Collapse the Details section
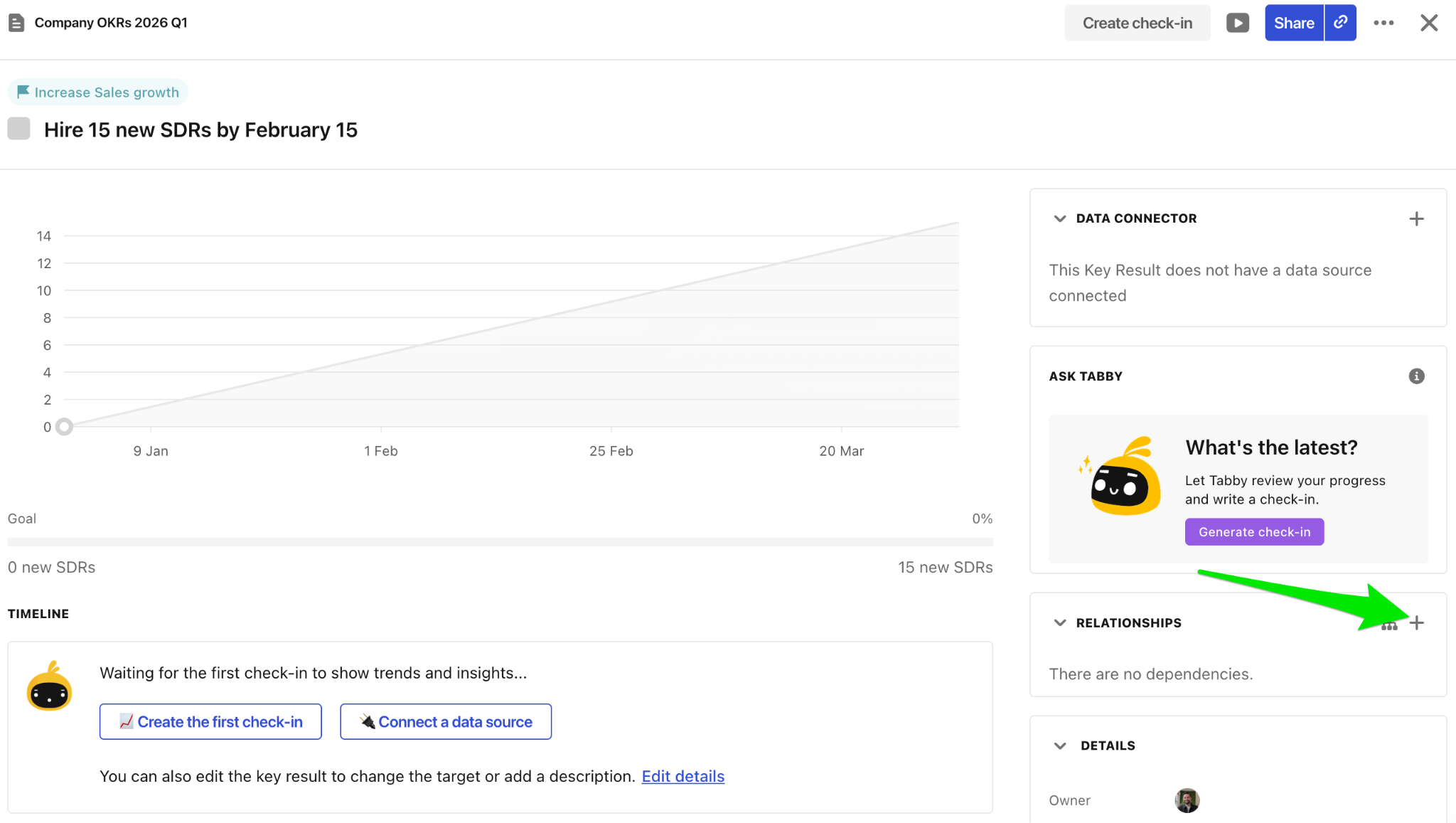This screenshot has width=1456, height=823. [1059, 745]
